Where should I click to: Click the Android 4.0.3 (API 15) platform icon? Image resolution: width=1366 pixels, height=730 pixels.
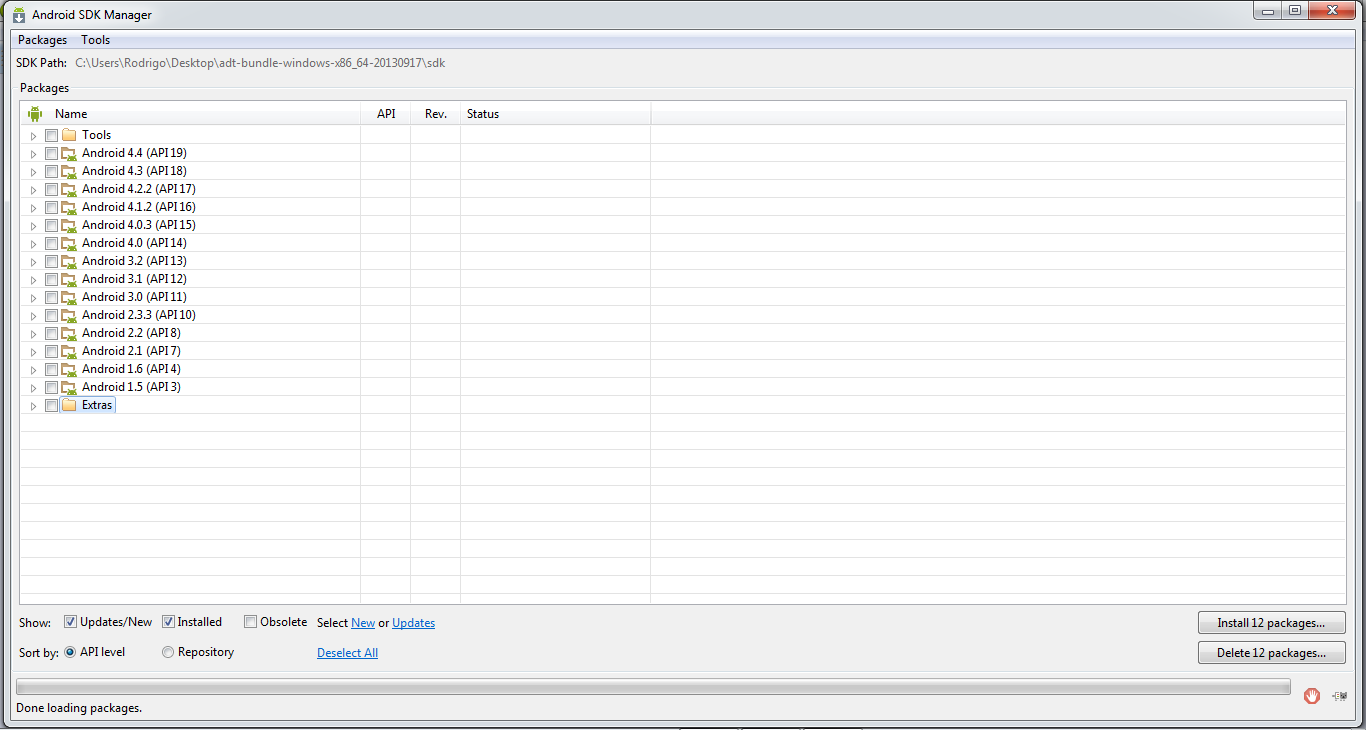tap(69, 225)
